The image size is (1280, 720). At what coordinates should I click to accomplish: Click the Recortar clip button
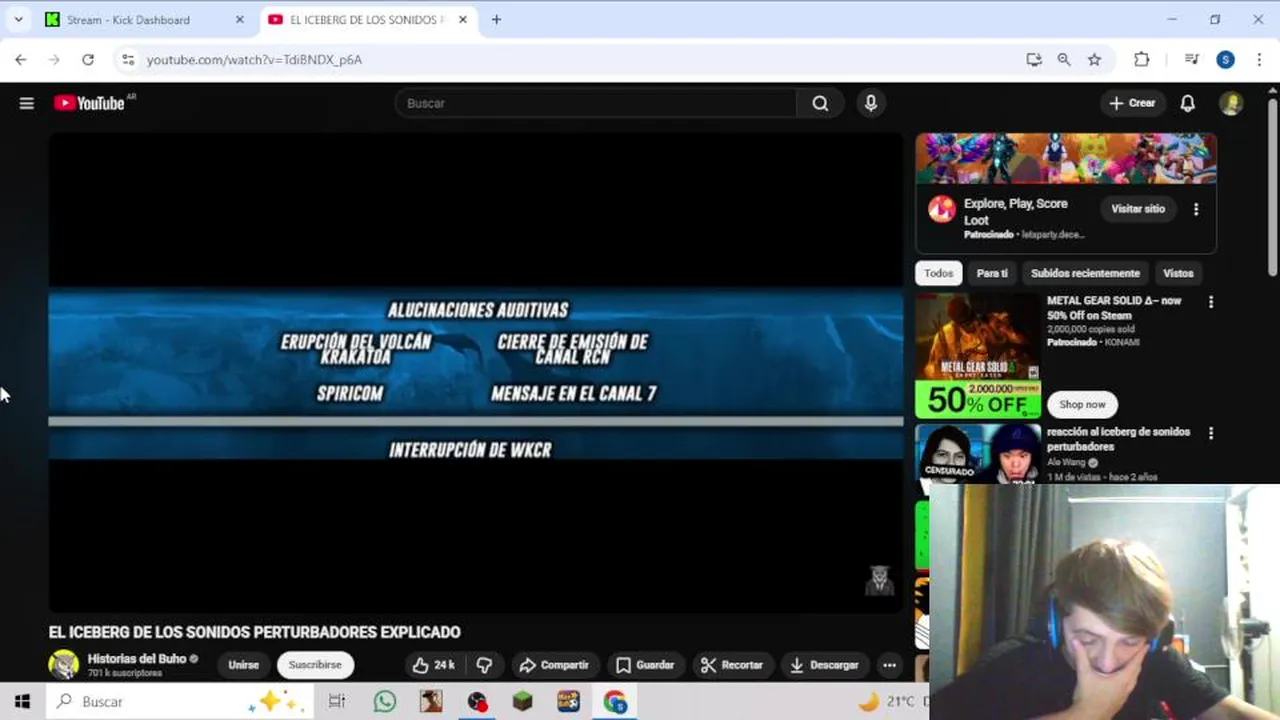point(732,665)
